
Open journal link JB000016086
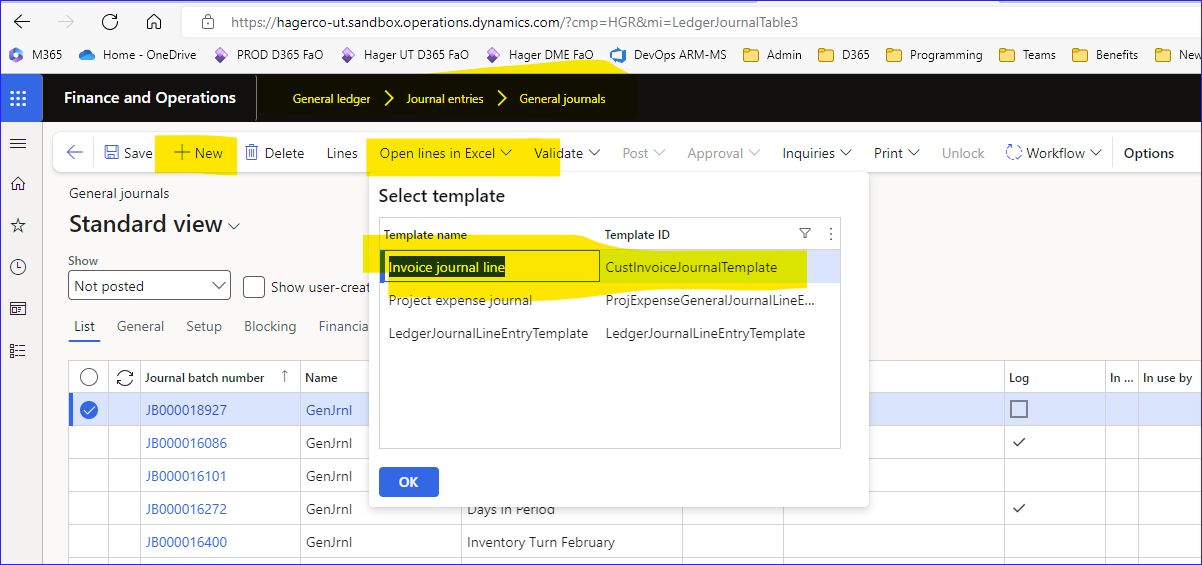(186, 443)
